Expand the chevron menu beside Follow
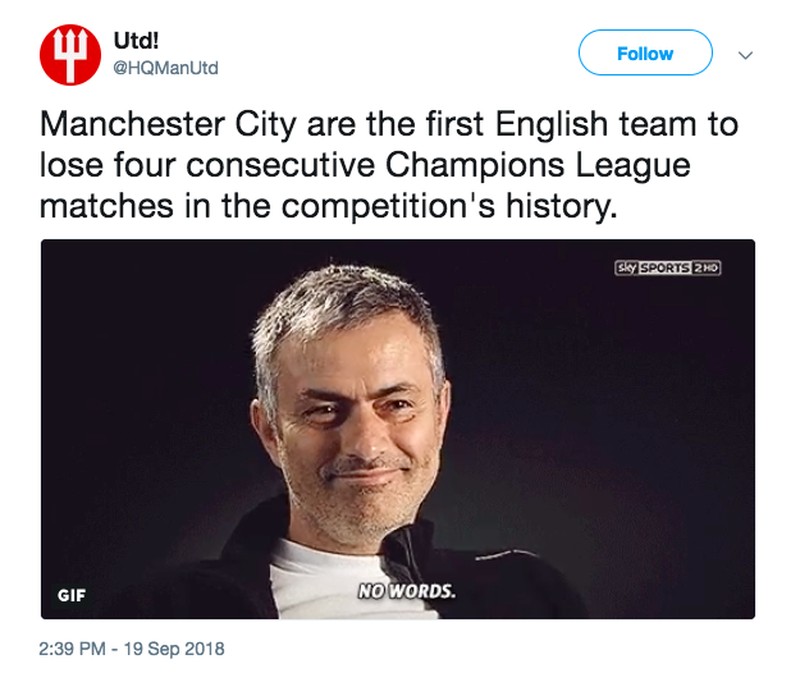This screenshot has height=673, width=800. point(743,55)
